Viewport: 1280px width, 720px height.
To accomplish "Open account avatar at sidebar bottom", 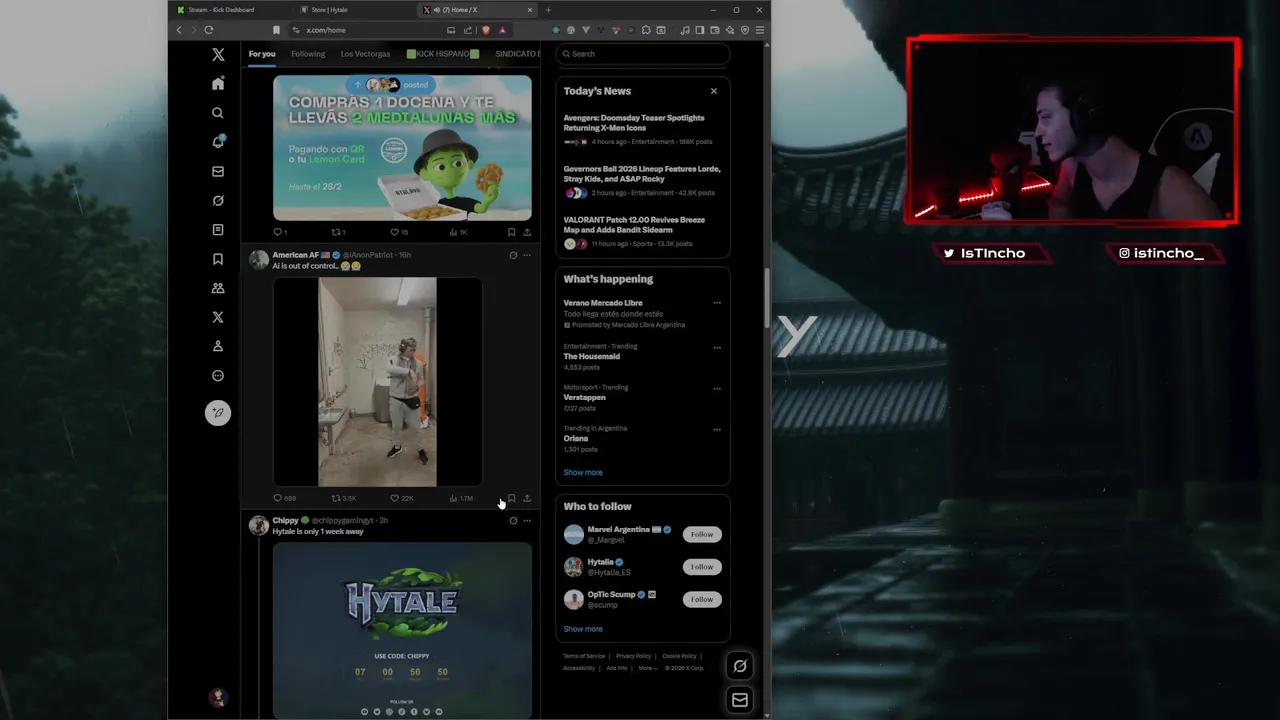I will pos(218,697).
